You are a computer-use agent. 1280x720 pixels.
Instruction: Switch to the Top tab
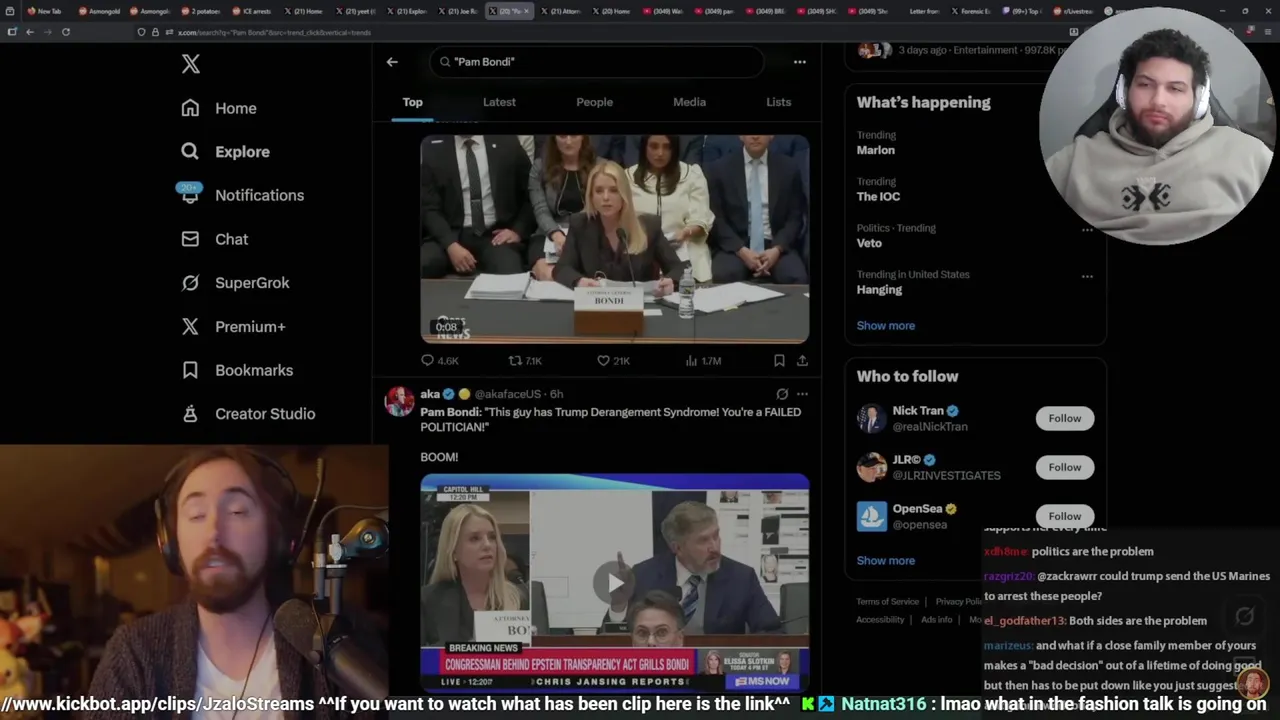[x=412, y=102]
